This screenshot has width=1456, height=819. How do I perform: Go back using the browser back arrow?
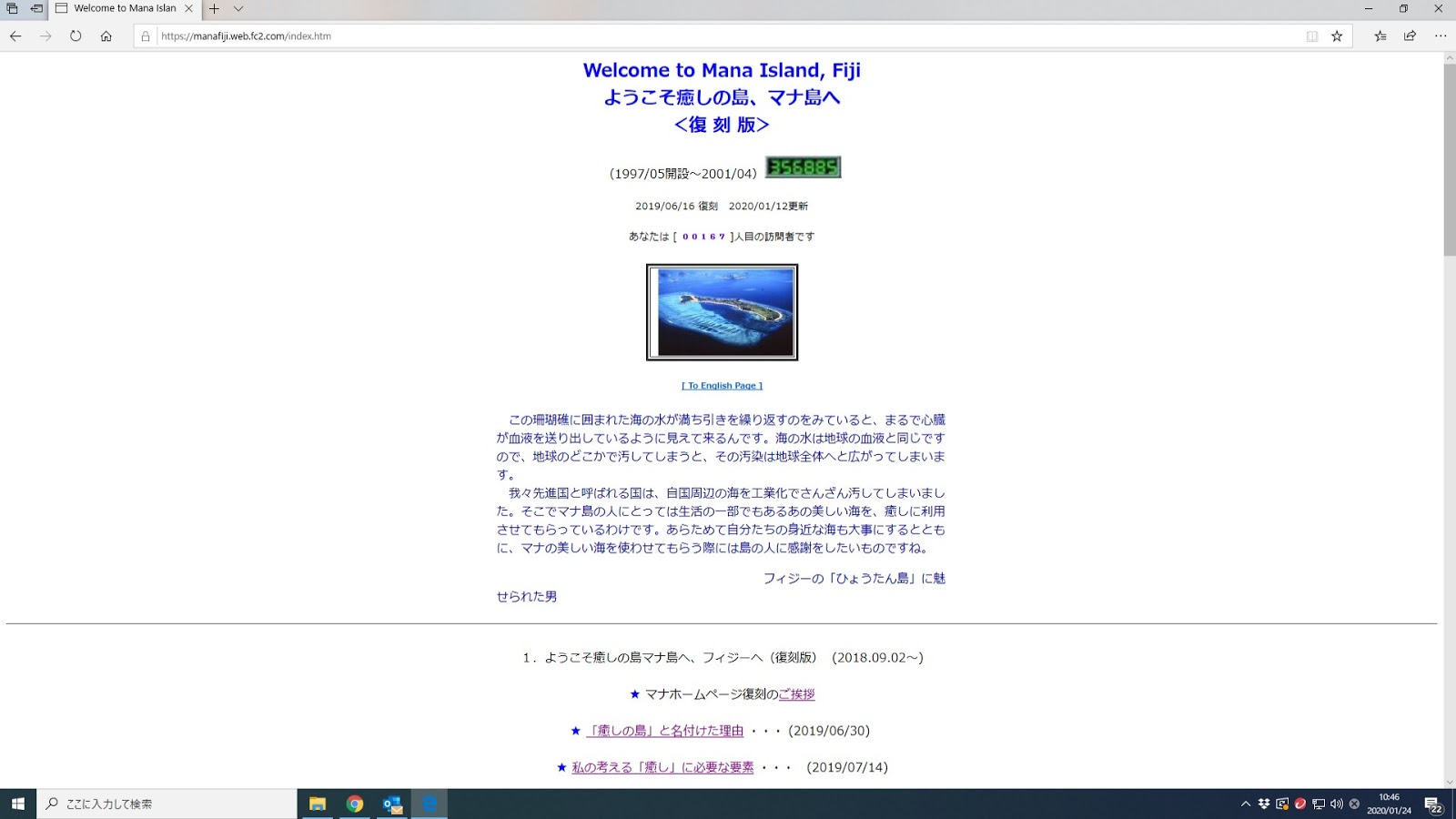pos(15,36)
